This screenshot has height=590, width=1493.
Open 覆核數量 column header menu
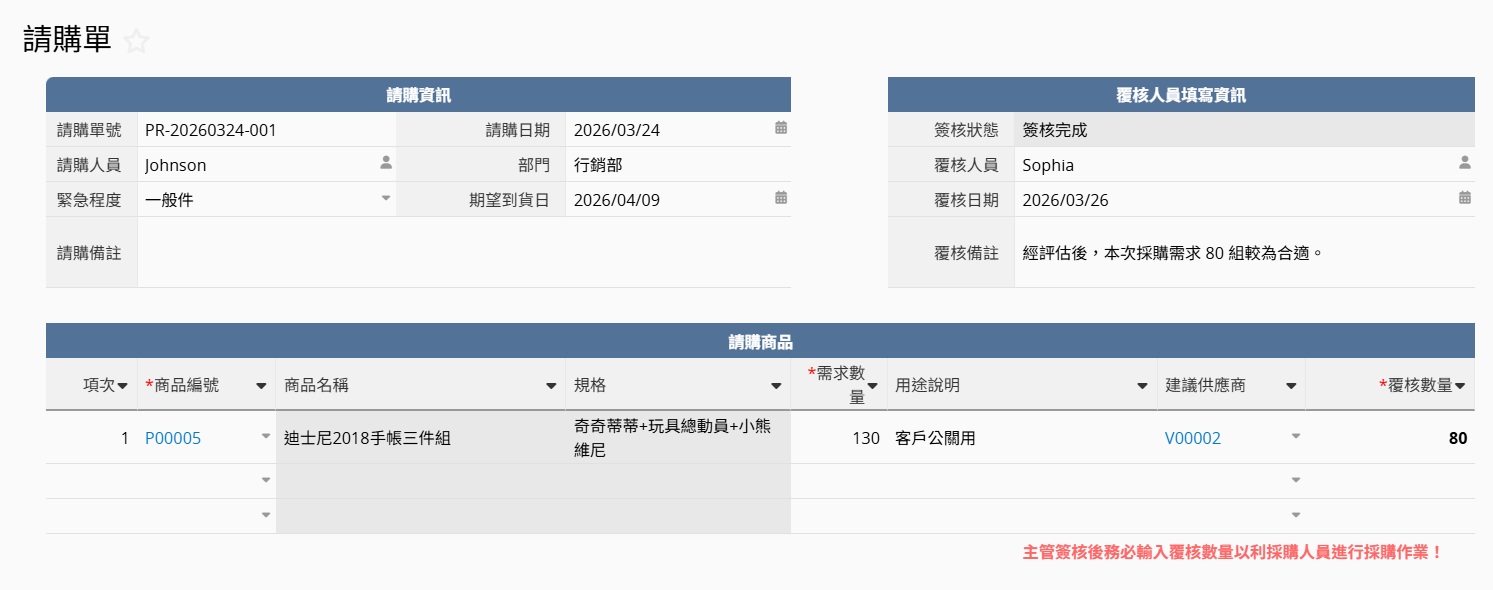point(1460,386)
